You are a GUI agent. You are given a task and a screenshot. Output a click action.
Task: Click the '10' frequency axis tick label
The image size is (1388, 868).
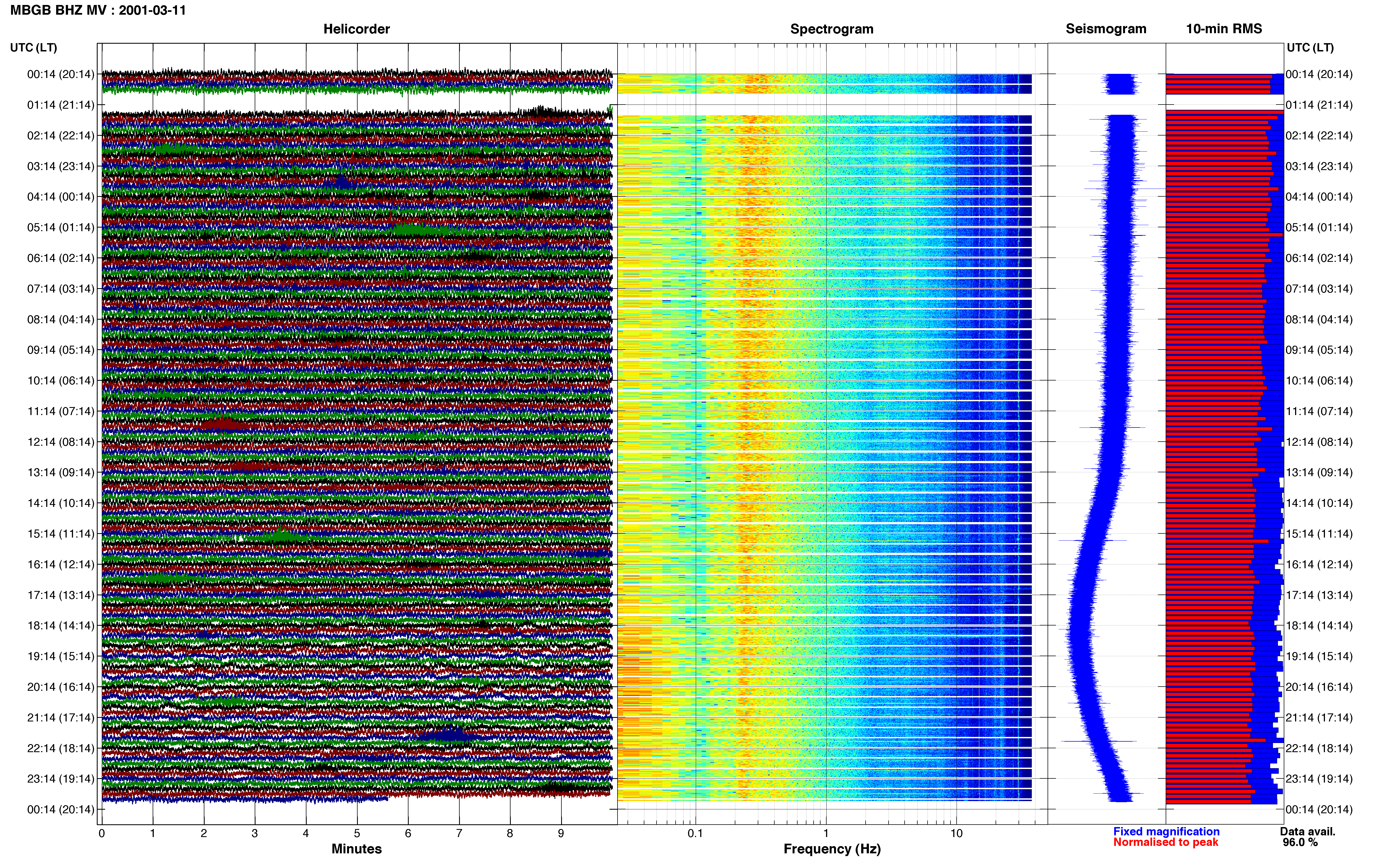pyautogui.click(x=956, y=833)
